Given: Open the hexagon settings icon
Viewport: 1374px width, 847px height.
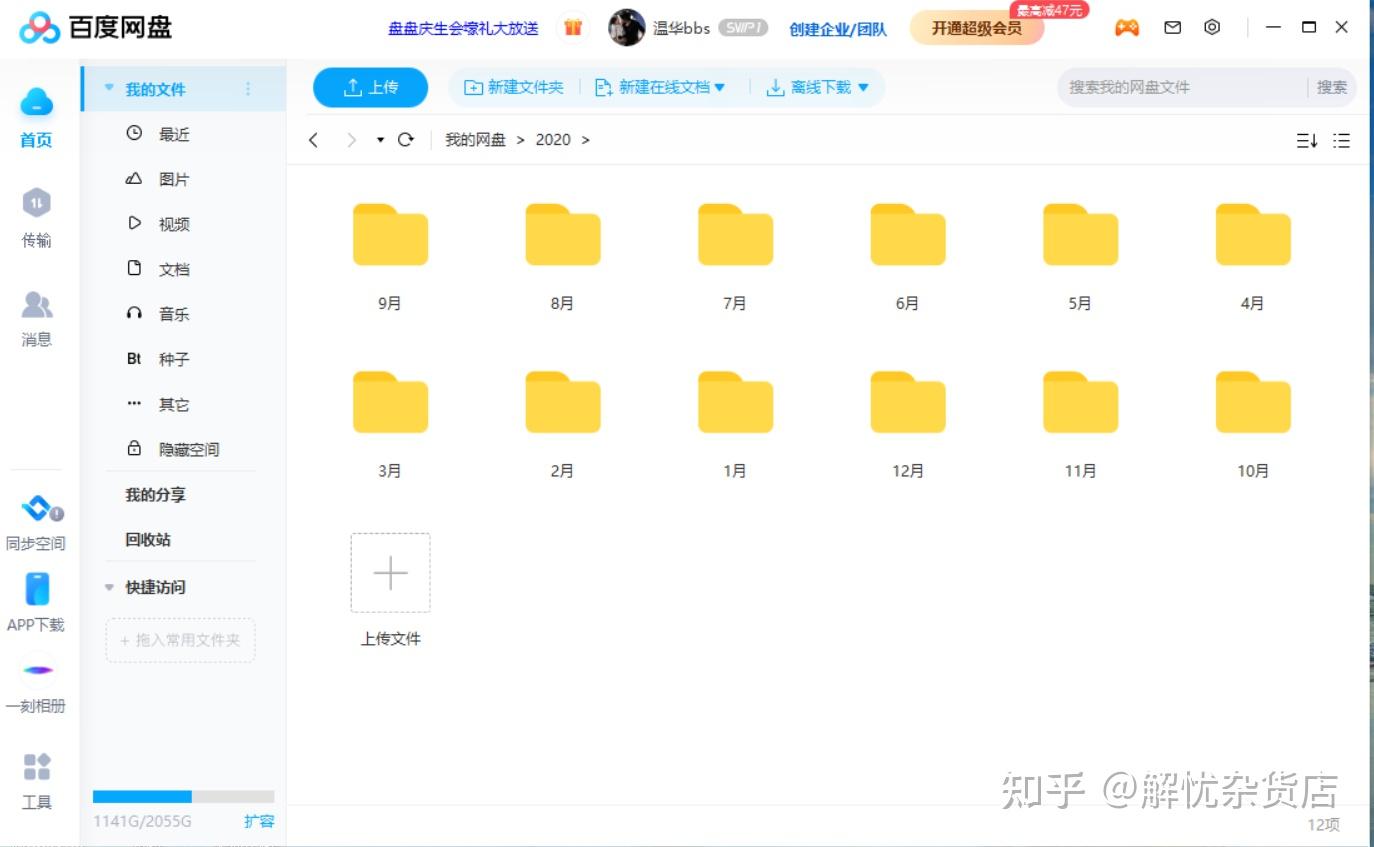Looking at the screenshot, I should pyautogui.click(x=1212, y=28).
